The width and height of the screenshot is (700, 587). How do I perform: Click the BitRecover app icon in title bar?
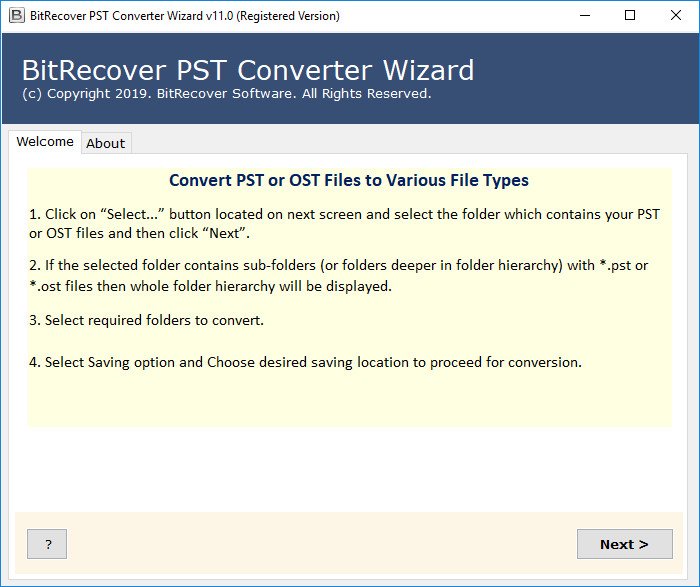[x=16, y=16]
